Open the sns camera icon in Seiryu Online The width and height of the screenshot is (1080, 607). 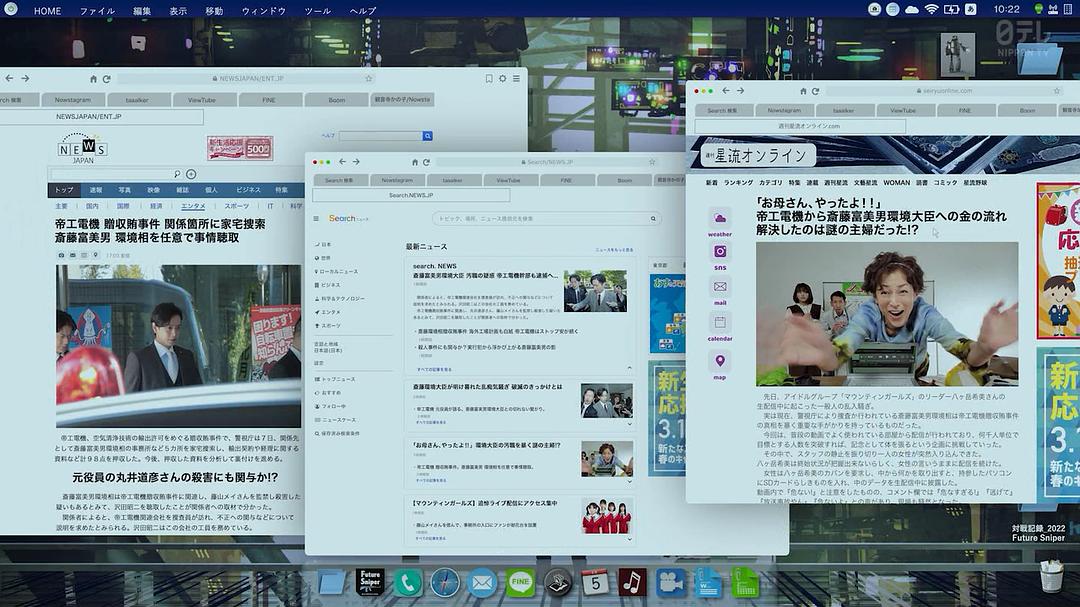[720, 251]
